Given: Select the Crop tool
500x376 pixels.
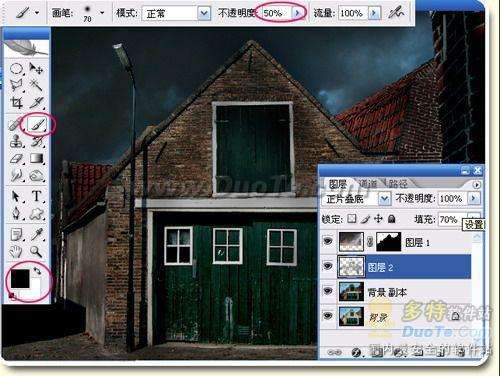Looking at the screenshot, I should pyautogui.click(x=16, y=103).
